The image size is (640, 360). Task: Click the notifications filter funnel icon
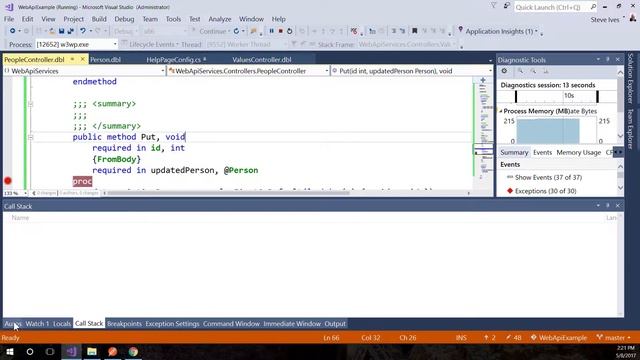pyautogui.click(x=493, y=6)
